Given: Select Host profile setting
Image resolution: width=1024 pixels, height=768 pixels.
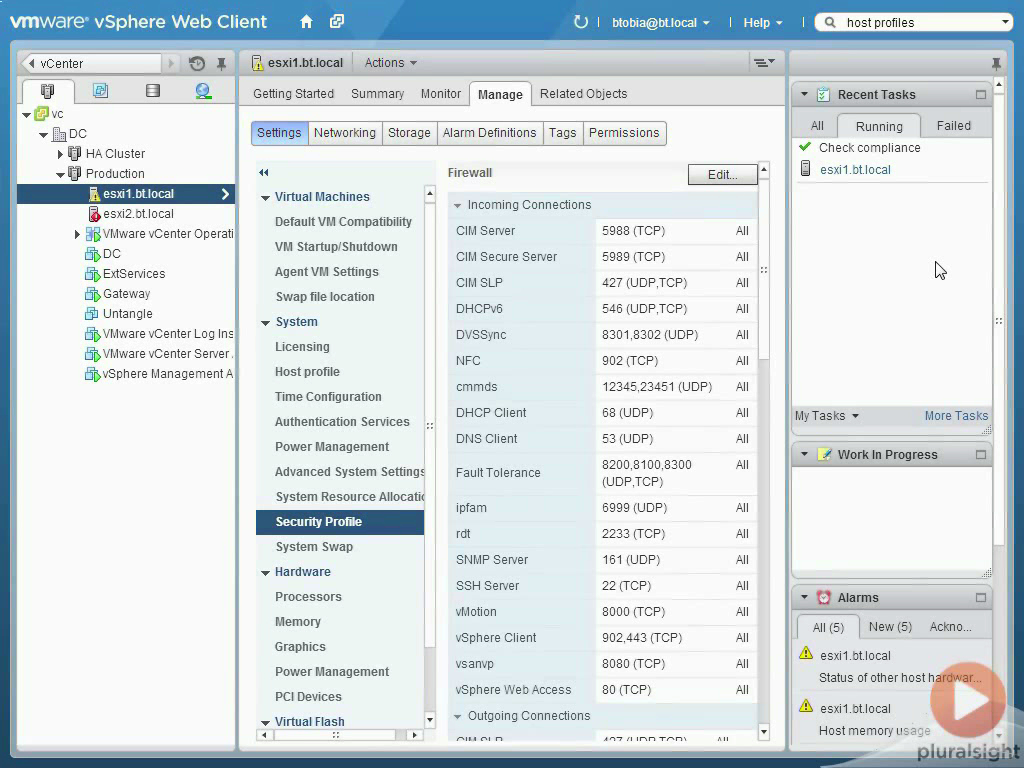Looking at the screenshot, I should coord(307,372).
